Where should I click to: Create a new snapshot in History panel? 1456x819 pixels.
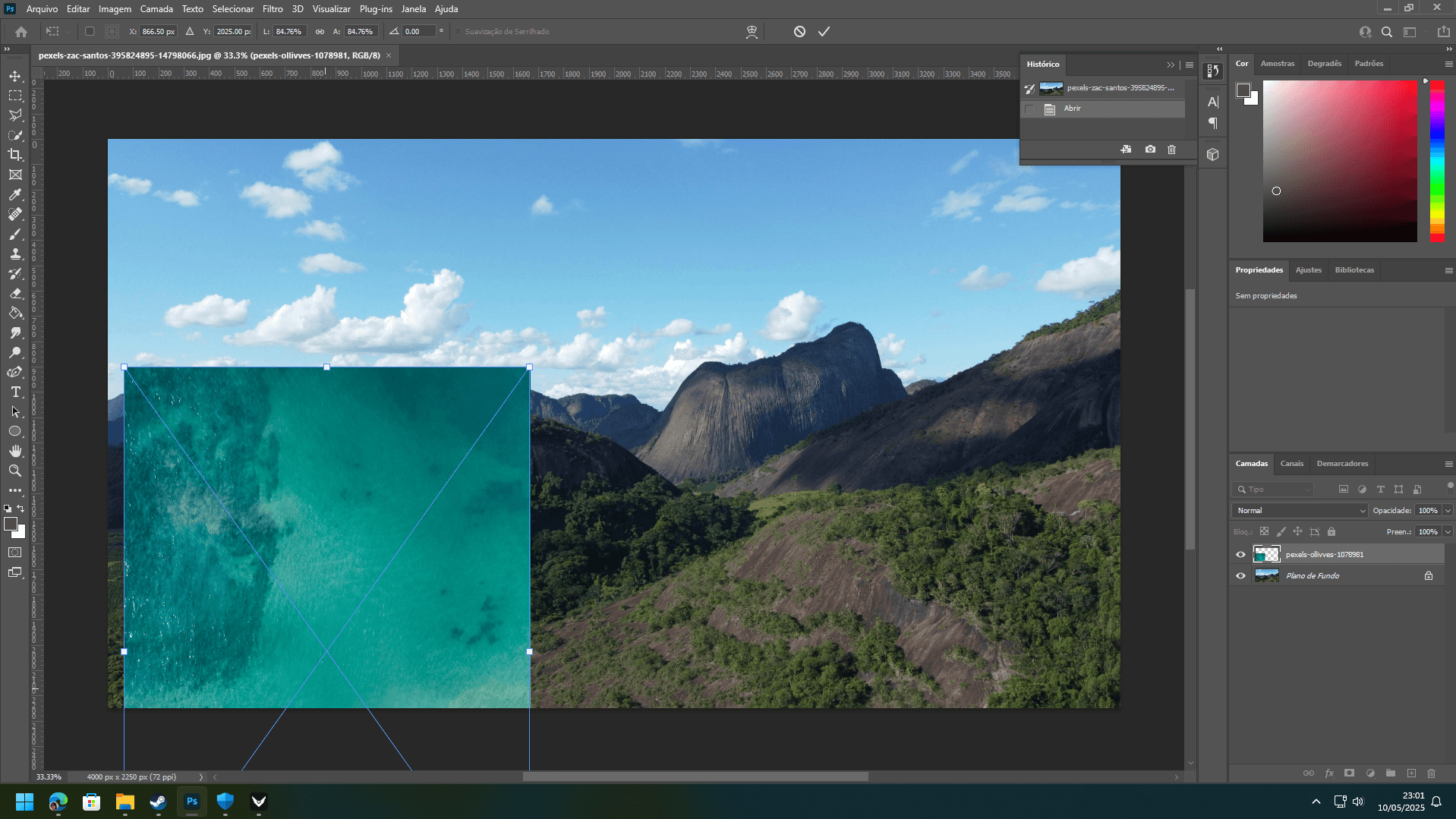point(1150,150)
